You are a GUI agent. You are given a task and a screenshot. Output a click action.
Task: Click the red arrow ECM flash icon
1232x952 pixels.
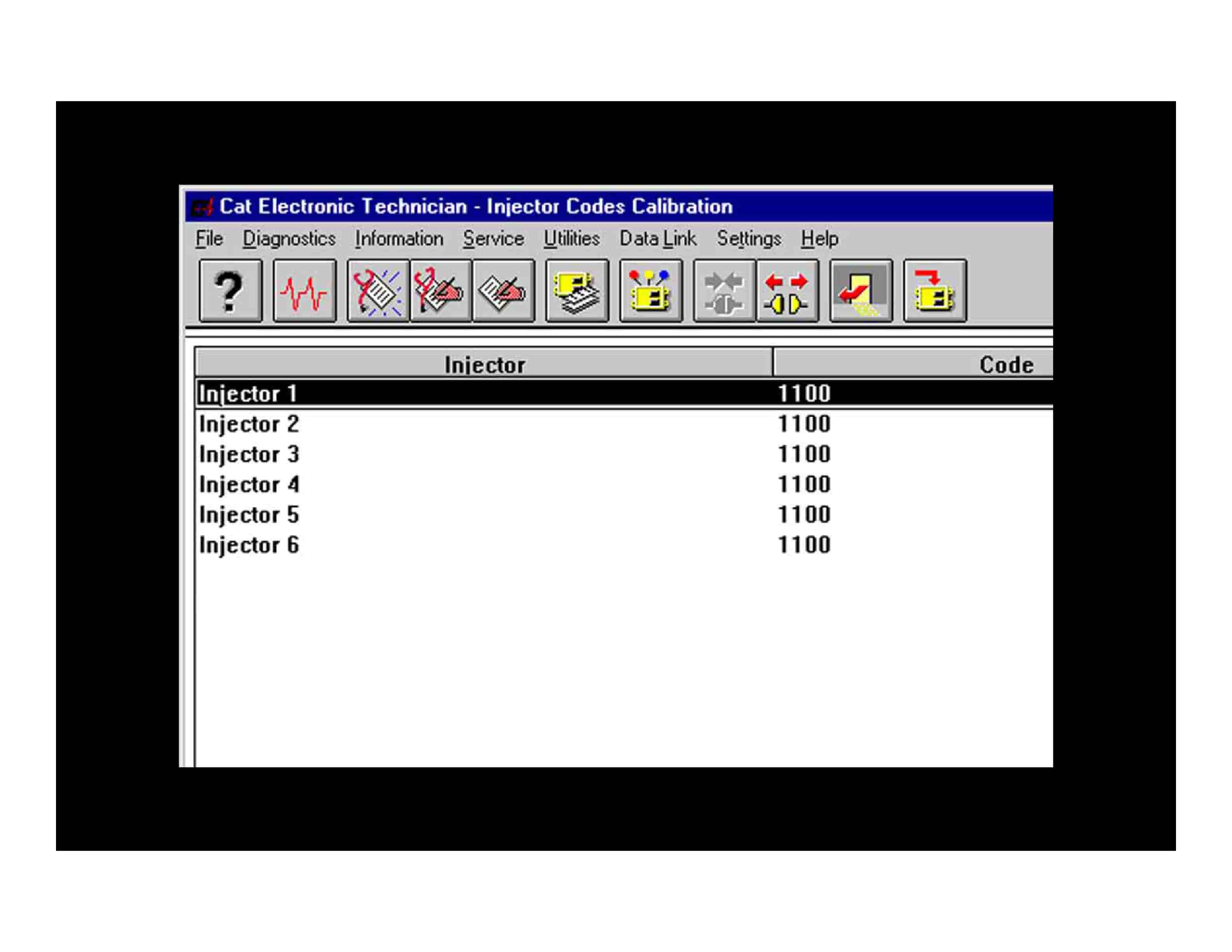(x=934, y=291)
